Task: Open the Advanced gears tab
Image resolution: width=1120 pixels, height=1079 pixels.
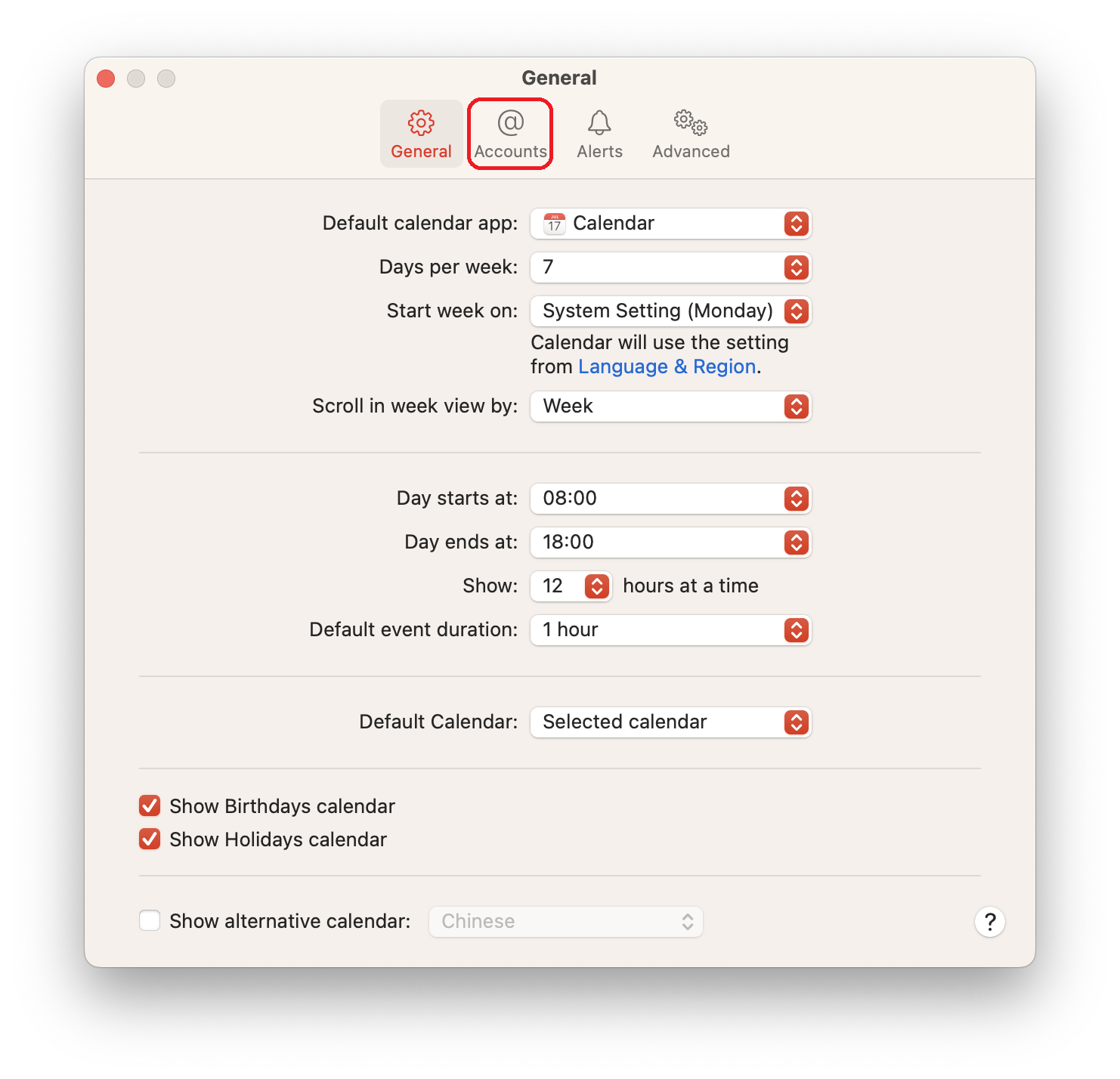Action: pos(691,134)
